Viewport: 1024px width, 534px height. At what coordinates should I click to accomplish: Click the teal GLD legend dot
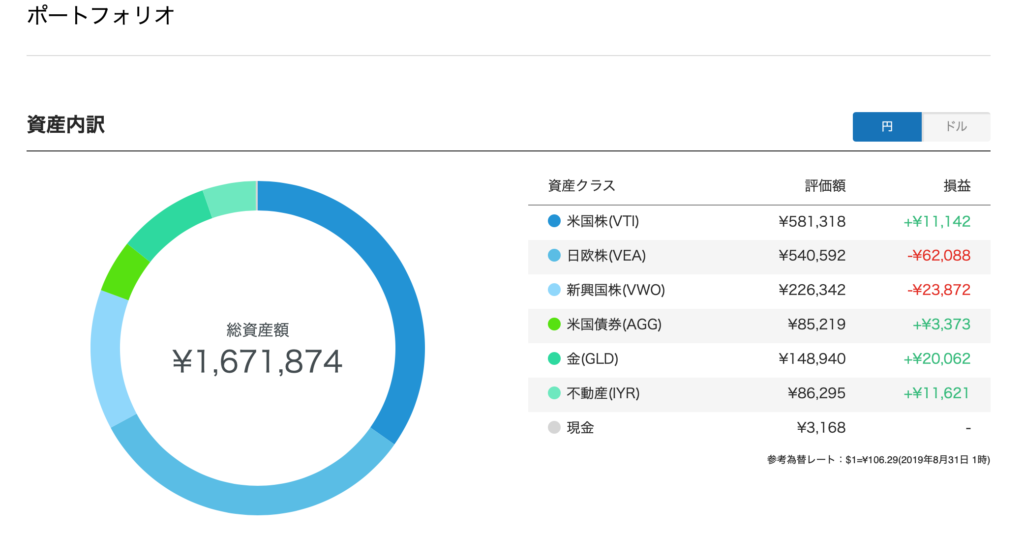coord(554,358)
